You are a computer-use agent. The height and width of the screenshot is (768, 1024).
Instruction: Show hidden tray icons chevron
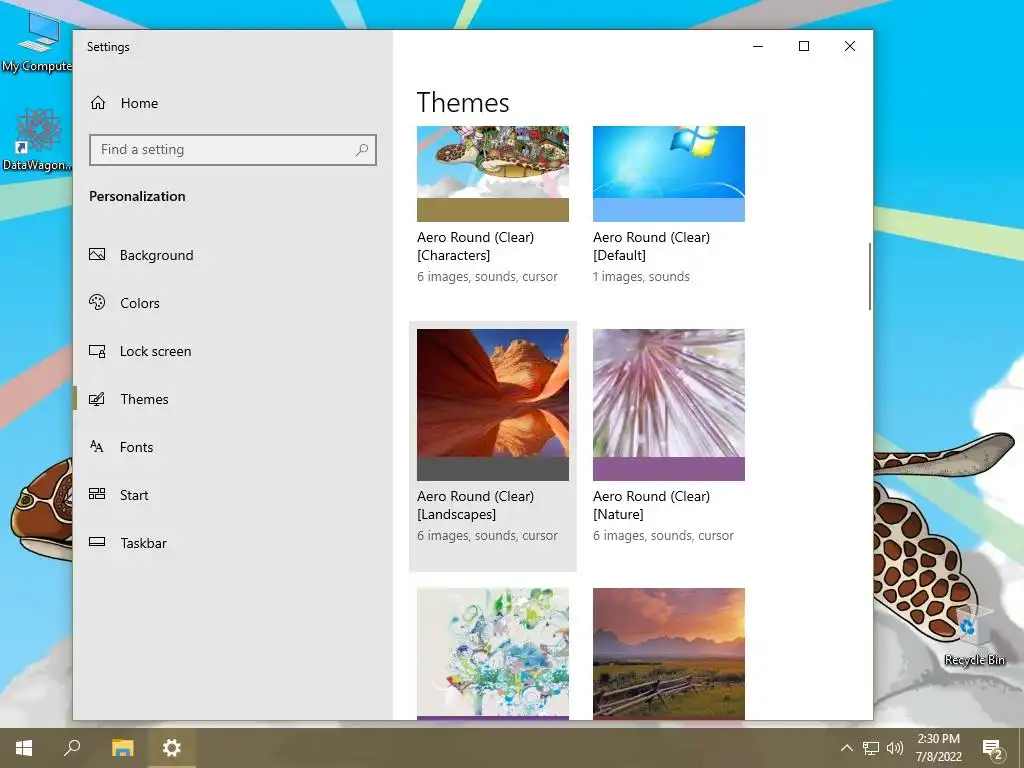pyautogui.click(x=846, y=748)
